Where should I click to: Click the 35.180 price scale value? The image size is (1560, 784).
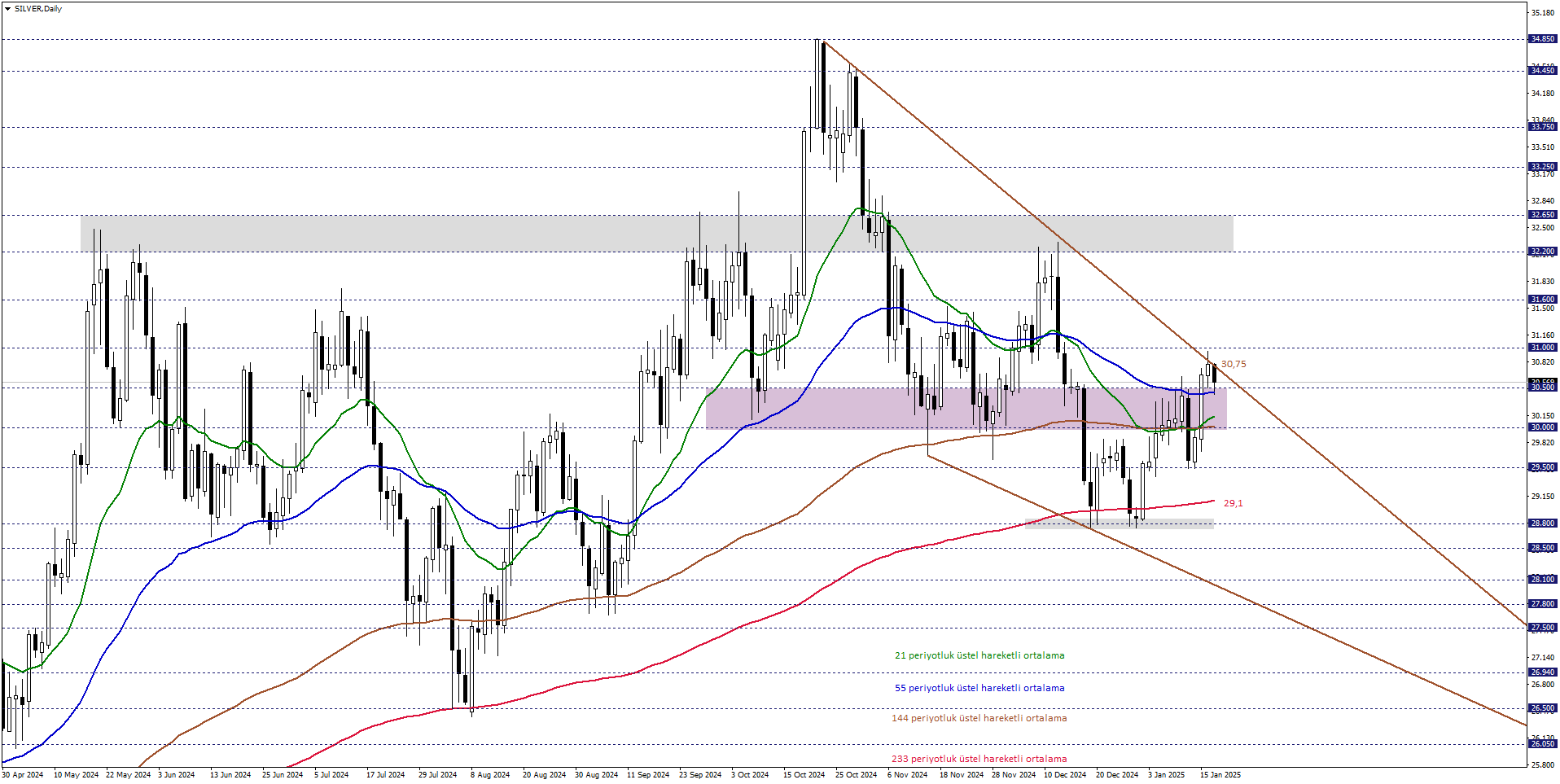1543,13
